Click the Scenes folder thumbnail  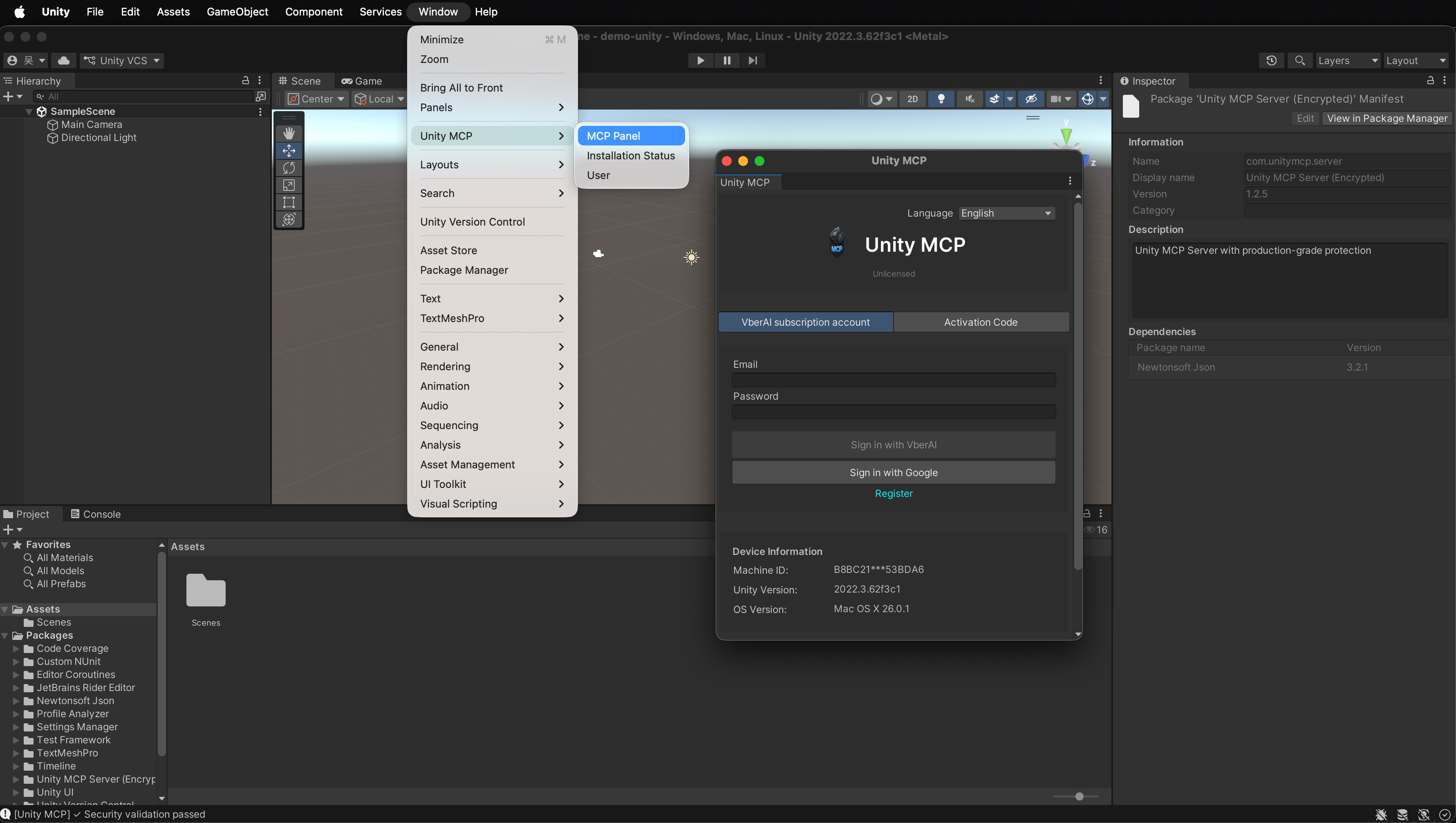206,590
